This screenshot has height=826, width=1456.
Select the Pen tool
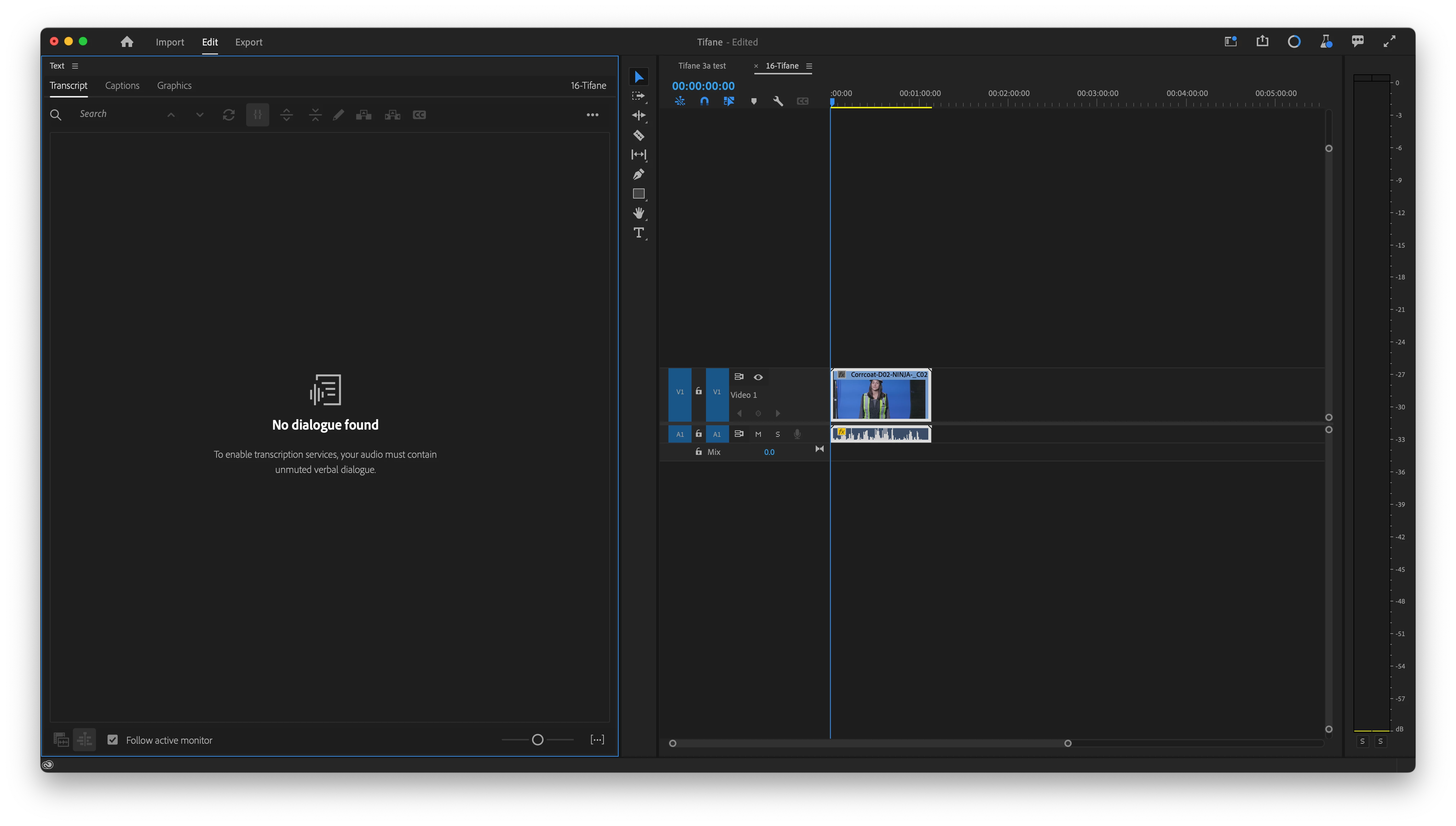[x=638, y=174]
